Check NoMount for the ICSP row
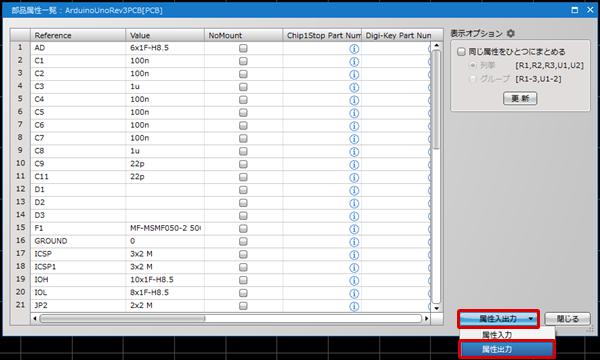The width and height of the screenshot is (600, 360). tap(243, 254)
